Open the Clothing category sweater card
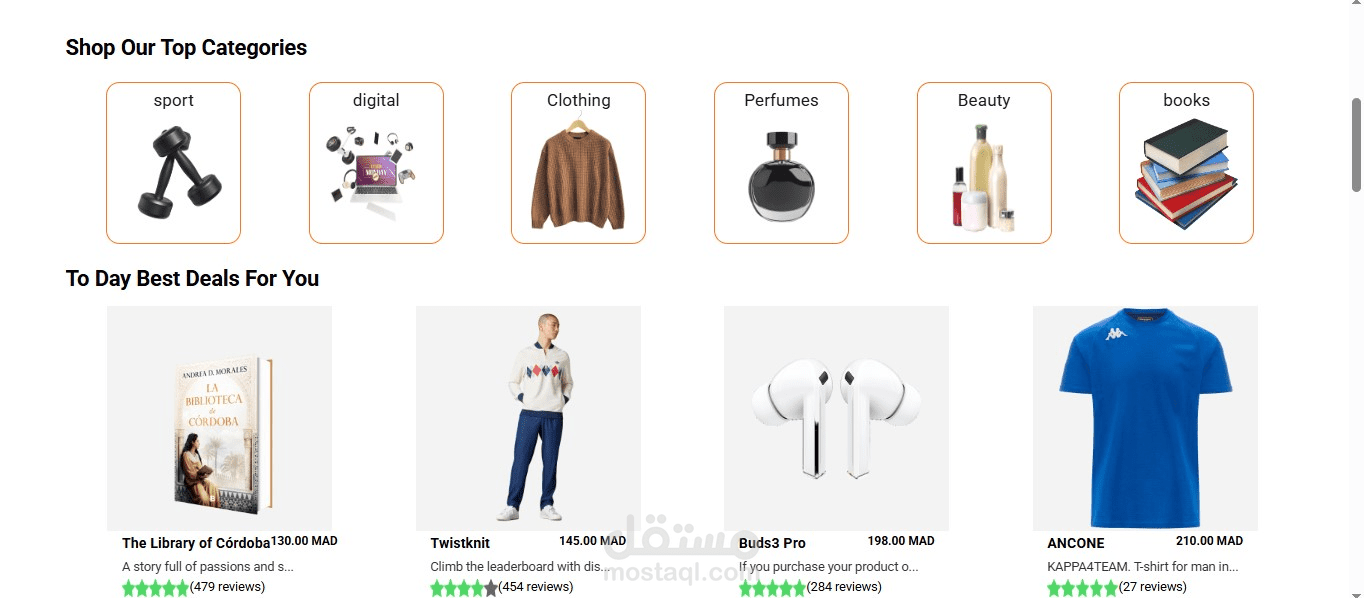1364x598 pixels. point(578,163)
